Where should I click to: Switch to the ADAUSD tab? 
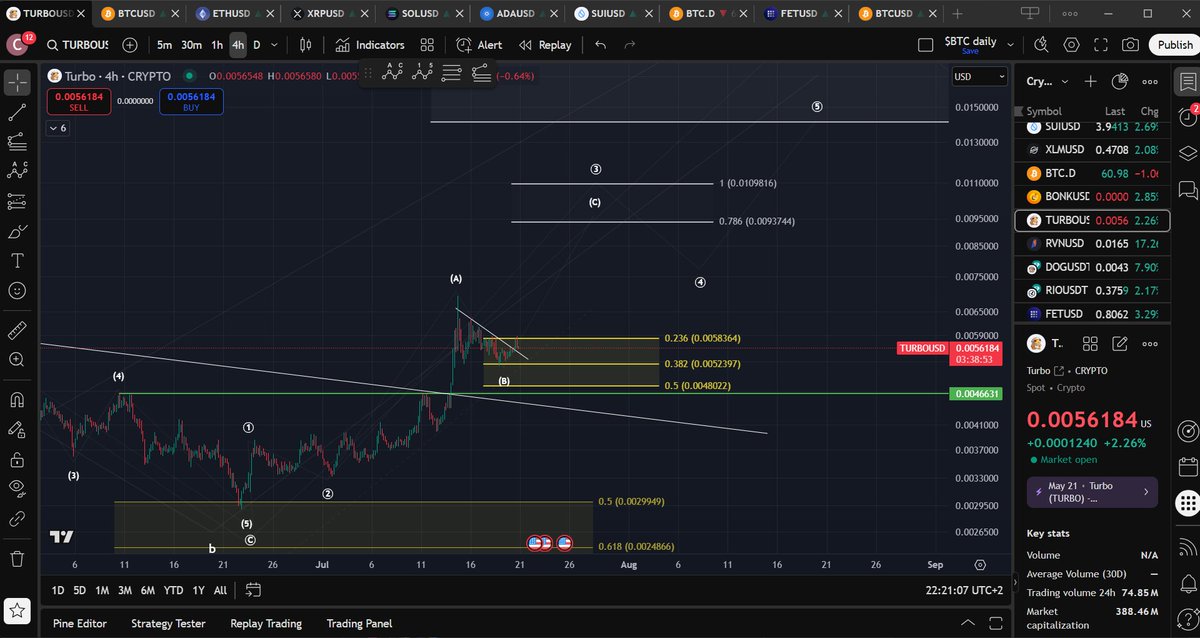(x=516, y=13)
